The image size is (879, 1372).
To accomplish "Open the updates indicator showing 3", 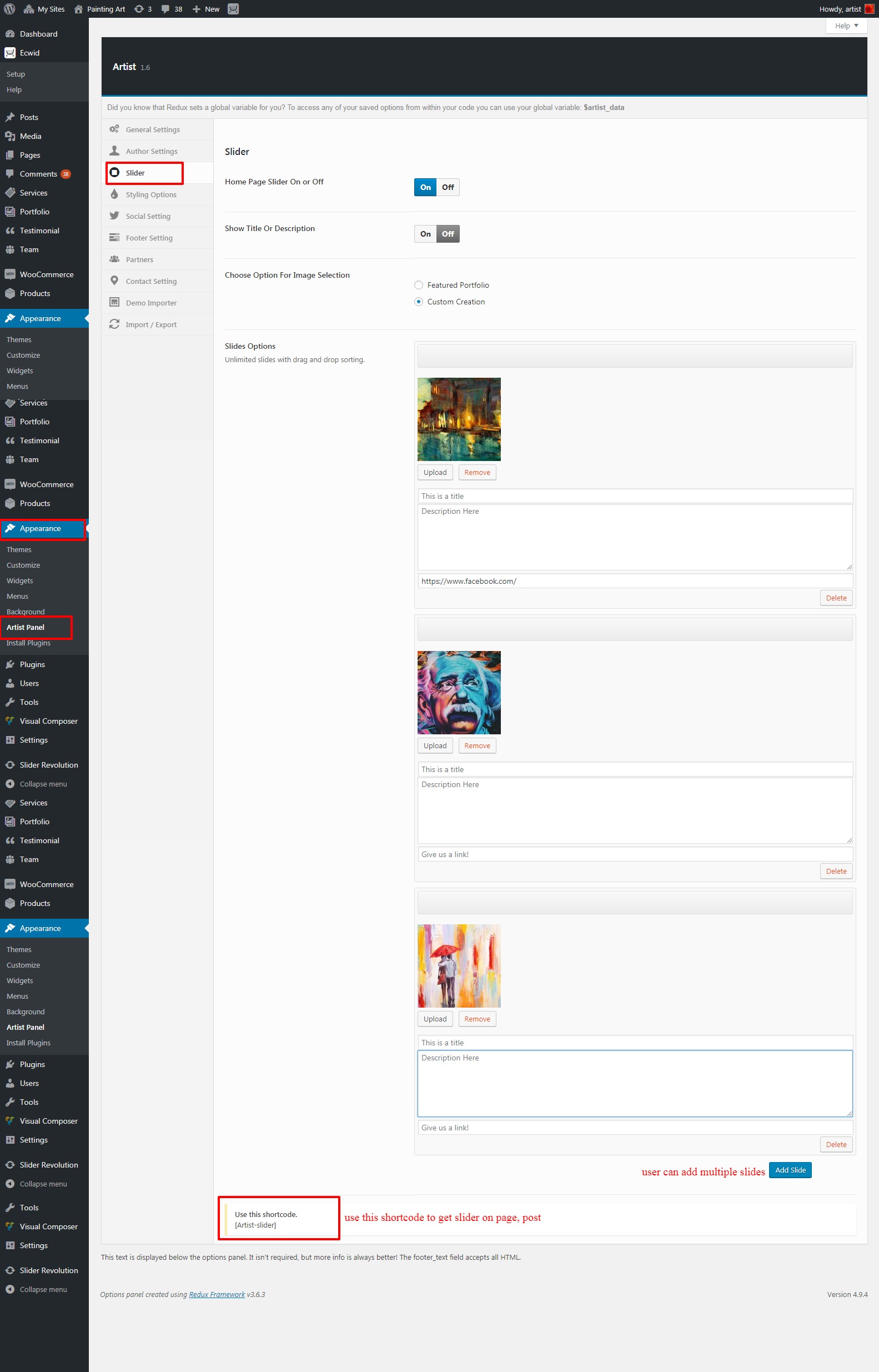I will pyautogui.click(x=143, y=9).
